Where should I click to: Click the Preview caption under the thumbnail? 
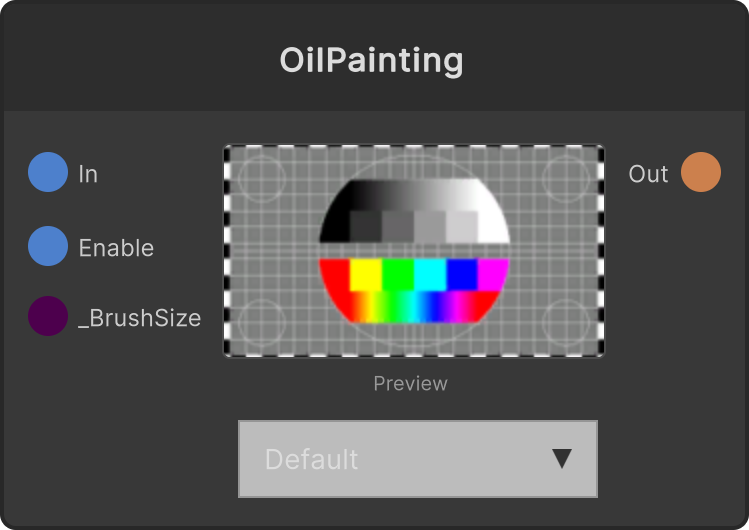coord(410,383)
